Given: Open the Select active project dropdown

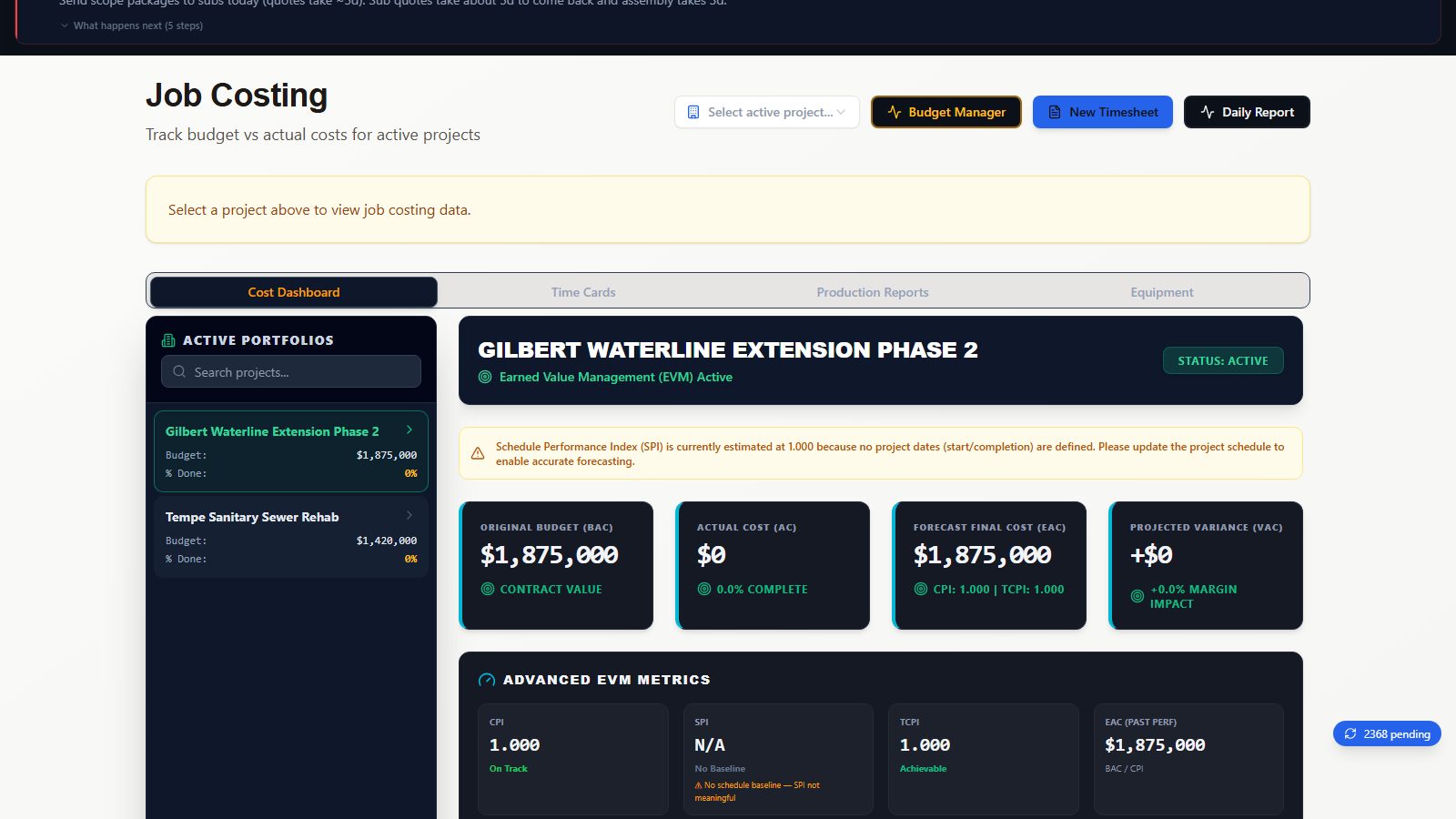Looking at the screenshot, I should pos(766,112).
